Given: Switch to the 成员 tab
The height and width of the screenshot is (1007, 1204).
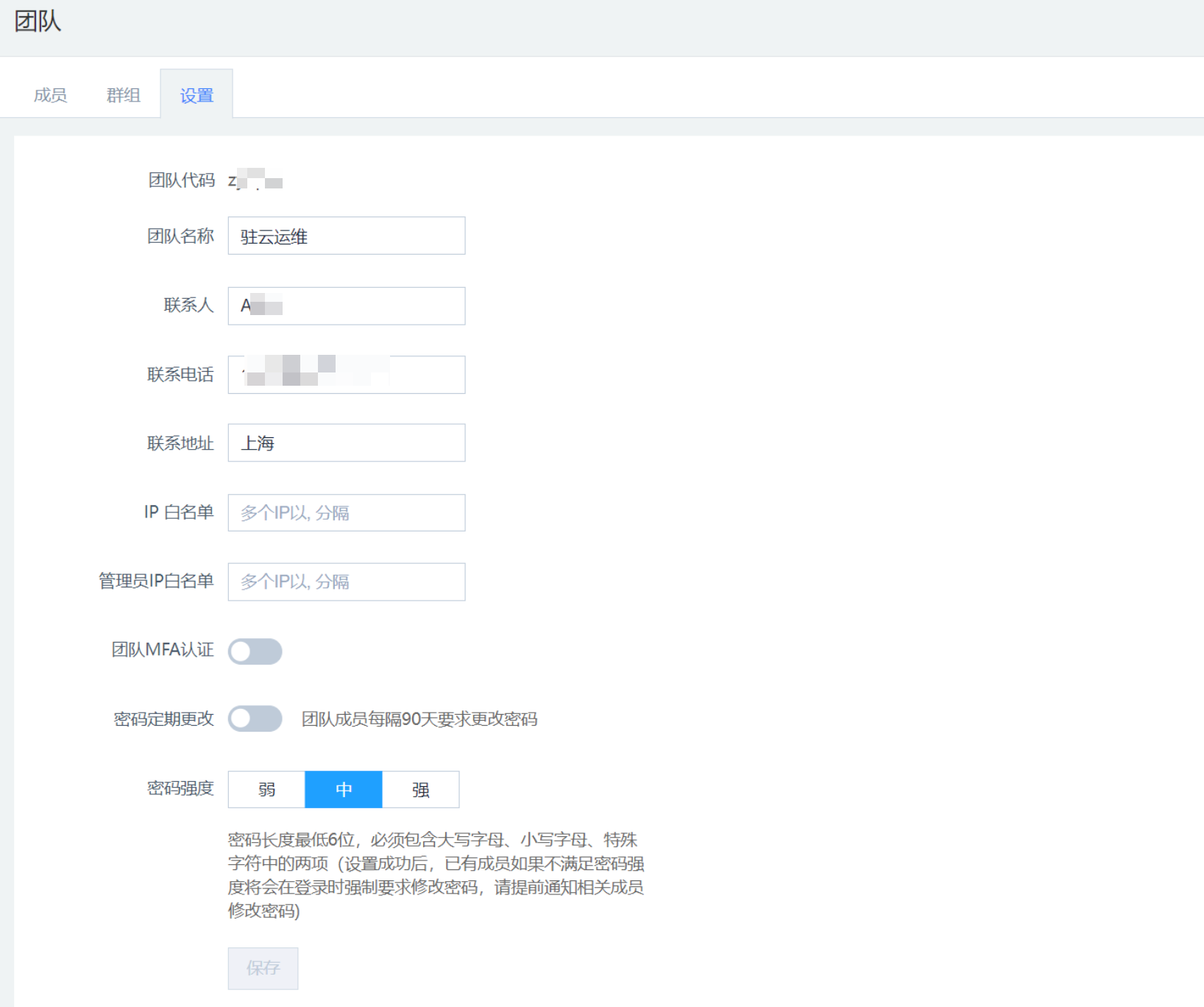Looking at the screenshot, I should (50, 95).
